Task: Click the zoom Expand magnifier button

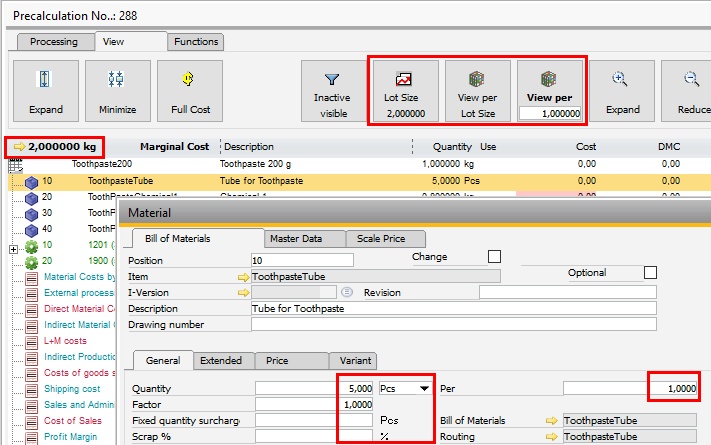Action: click(x=622, y=92)
